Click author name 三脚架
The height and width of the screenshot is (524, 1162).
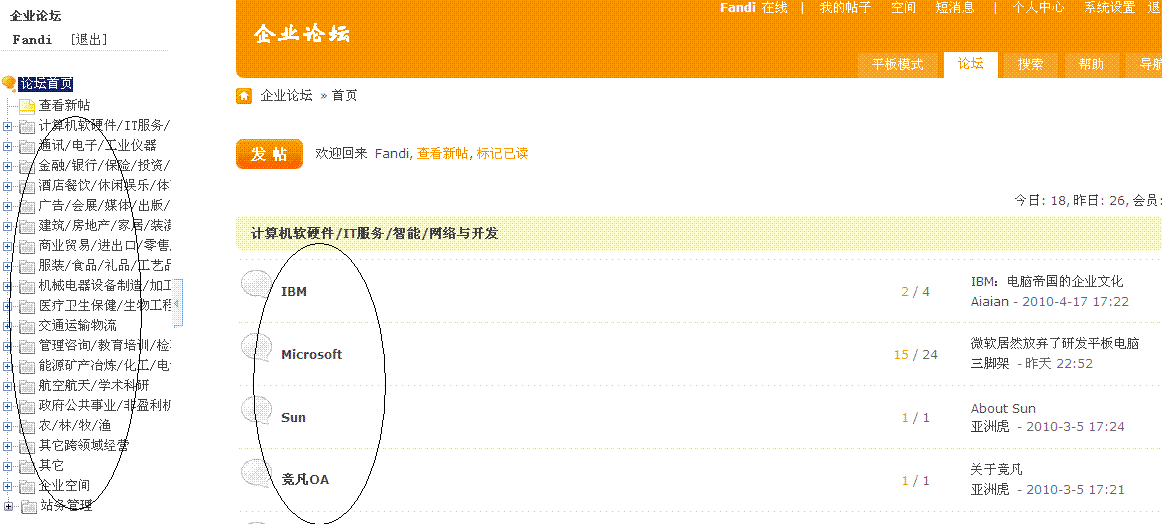coord(990,364)
